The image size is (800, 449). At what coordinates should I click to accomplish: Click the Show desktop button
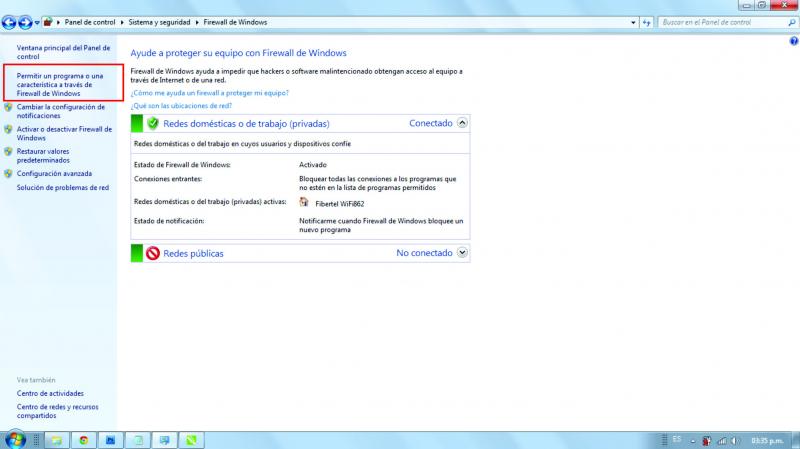click(x=796, y=440)
